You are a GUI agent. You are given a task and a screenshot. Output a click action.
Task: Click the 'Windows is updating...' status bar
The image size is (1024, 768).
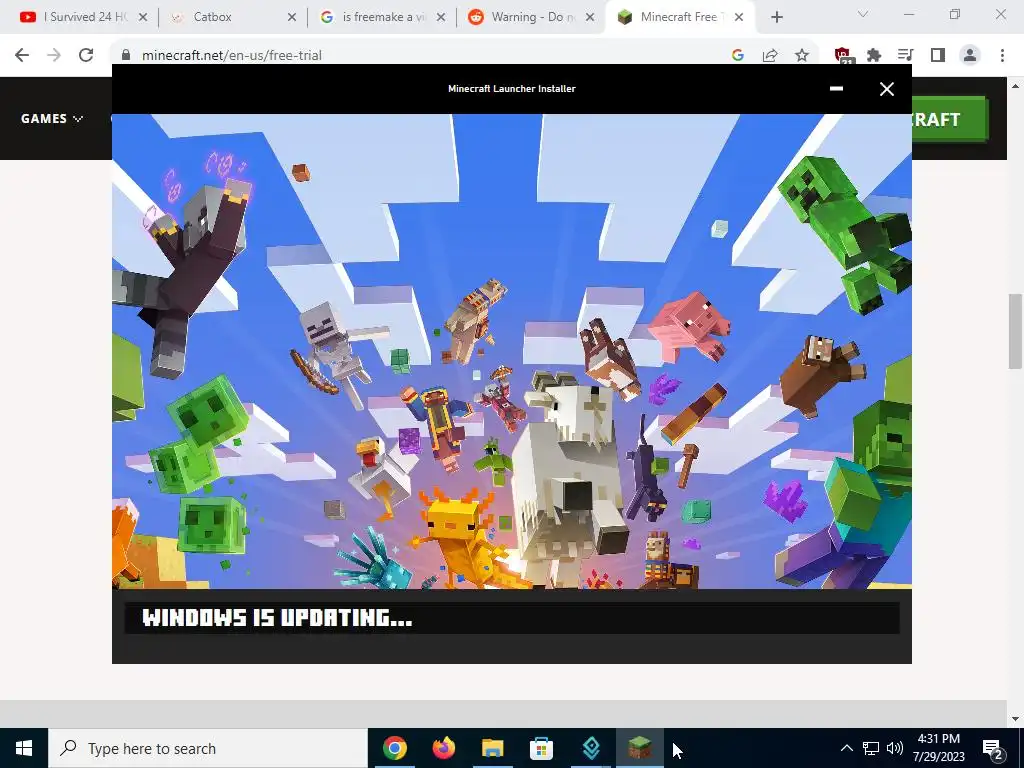point(512,617)
